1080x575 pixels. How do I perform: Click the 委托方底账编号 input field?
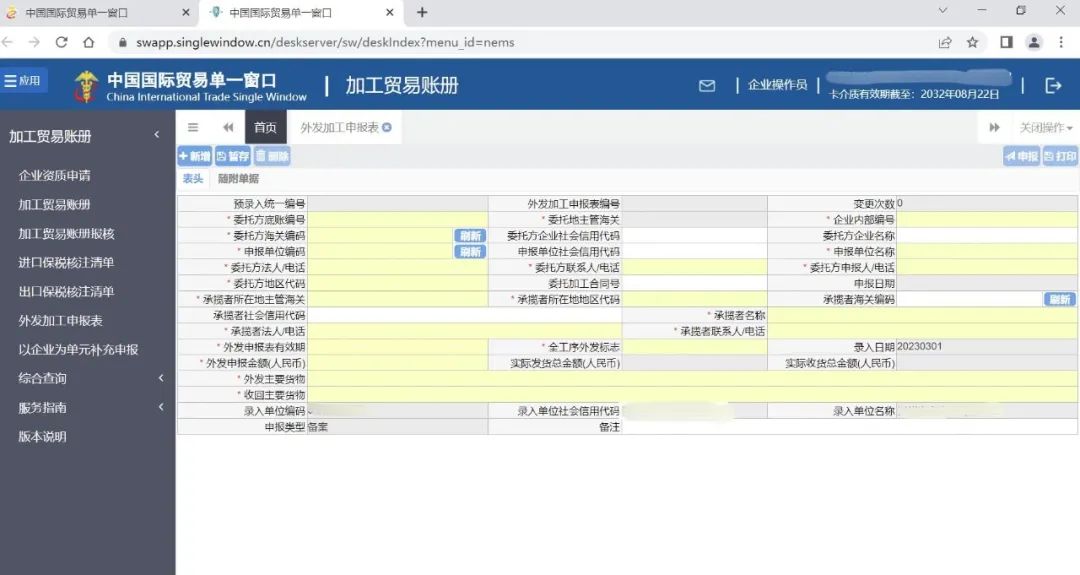pos(397,220)
